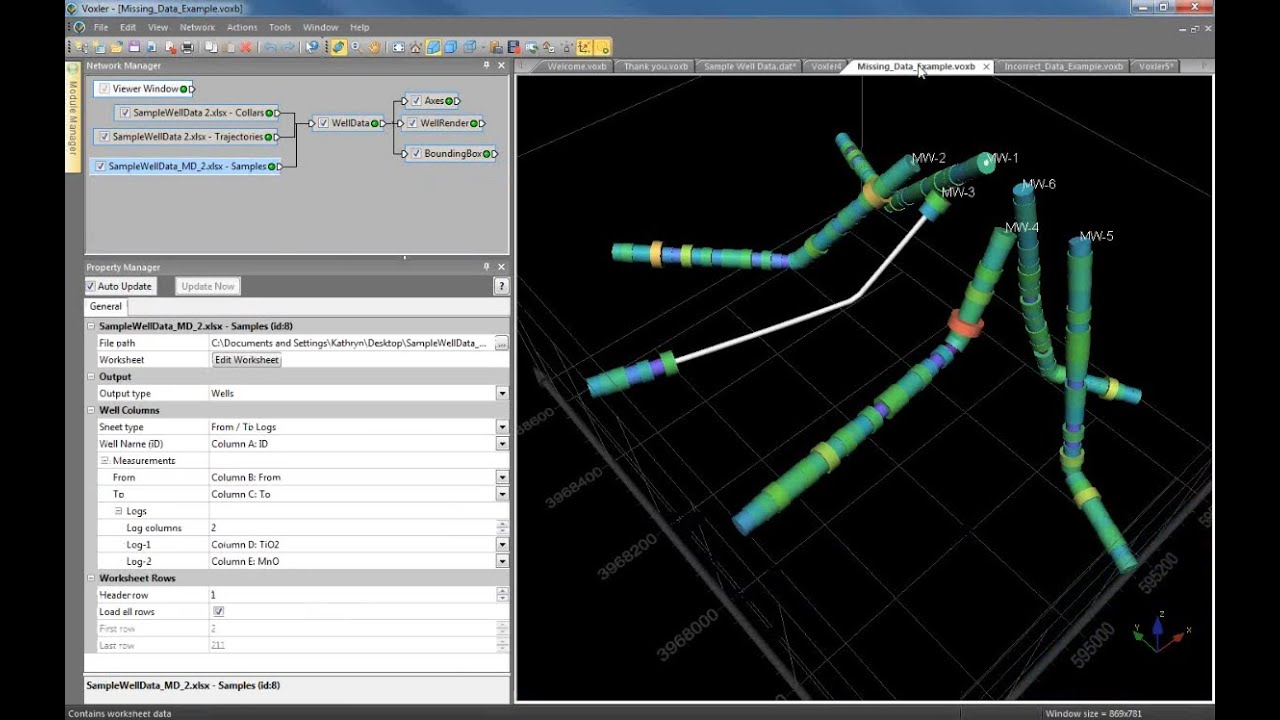Open the Output type dropdown
Viewport: 1280px width, 720px height.
coord(502,394)
